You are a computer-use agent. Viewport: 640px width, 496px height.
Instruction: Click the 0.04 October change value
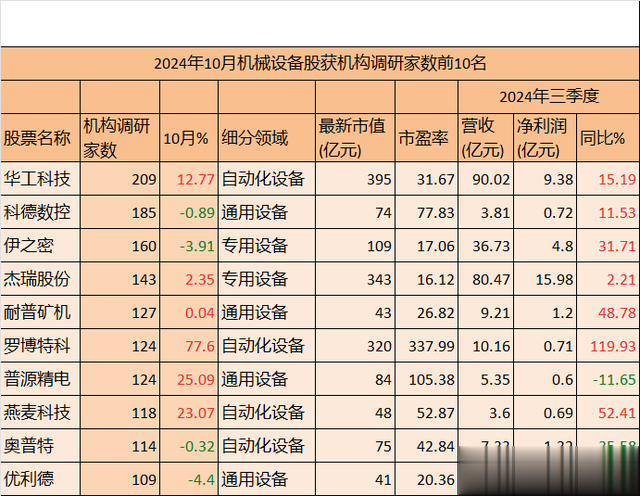tap(189, 313)
